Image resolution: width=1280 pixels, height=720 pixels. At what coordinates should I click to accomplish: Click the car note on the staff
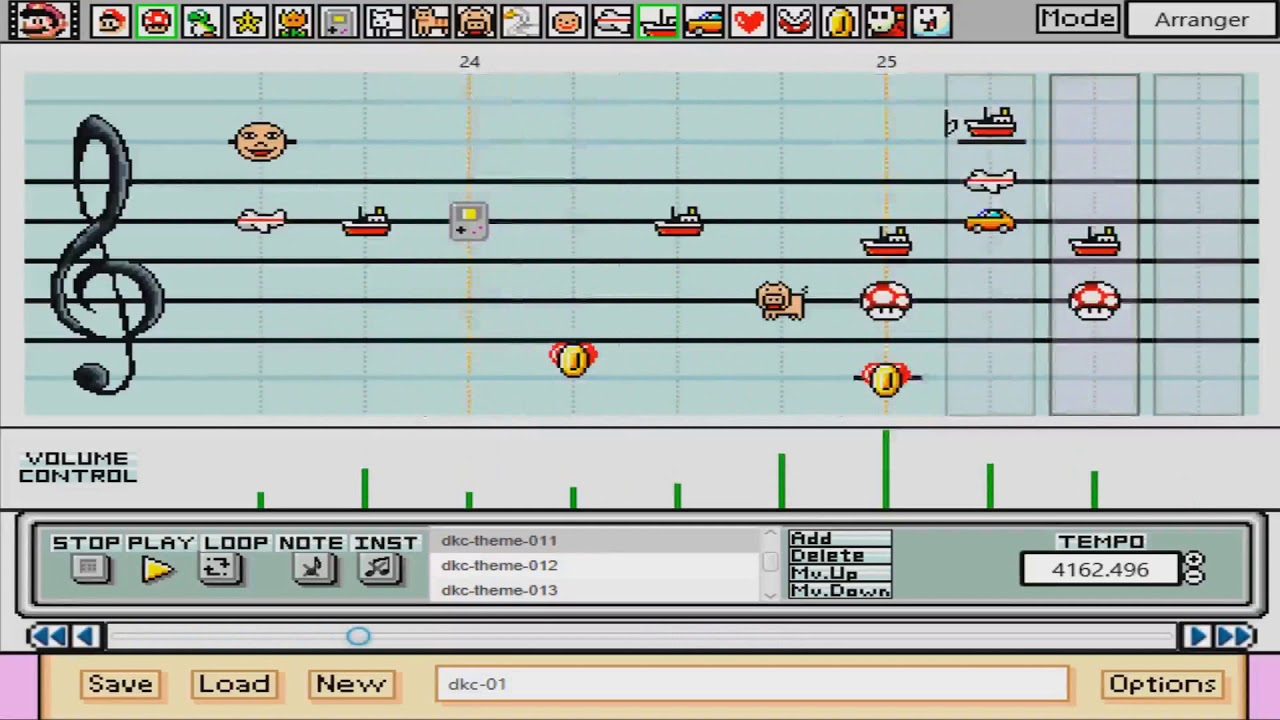coord(990,221)
